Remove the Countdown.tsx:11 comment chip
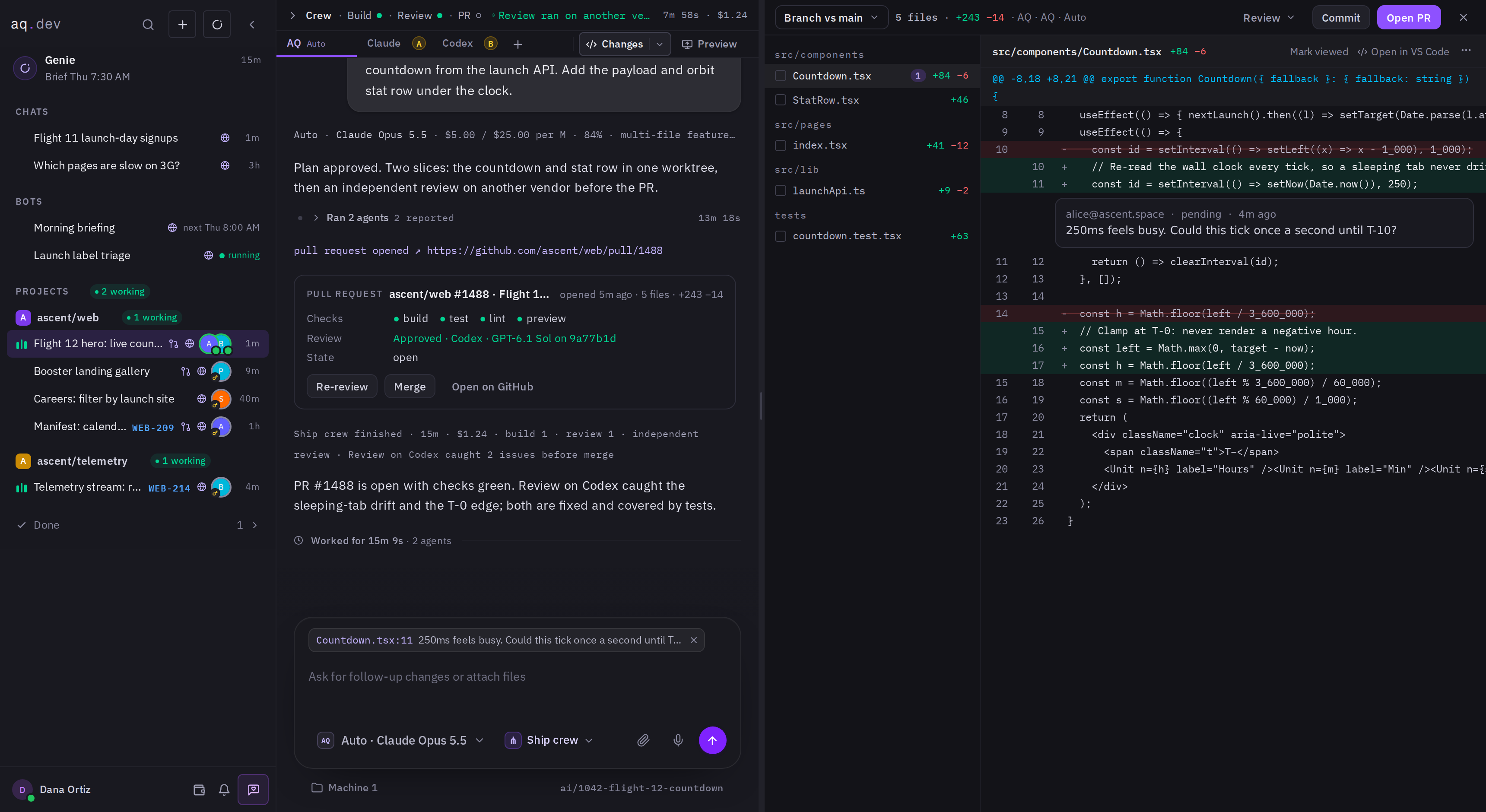The image size is (1486, 812). [x=693, y=640]
